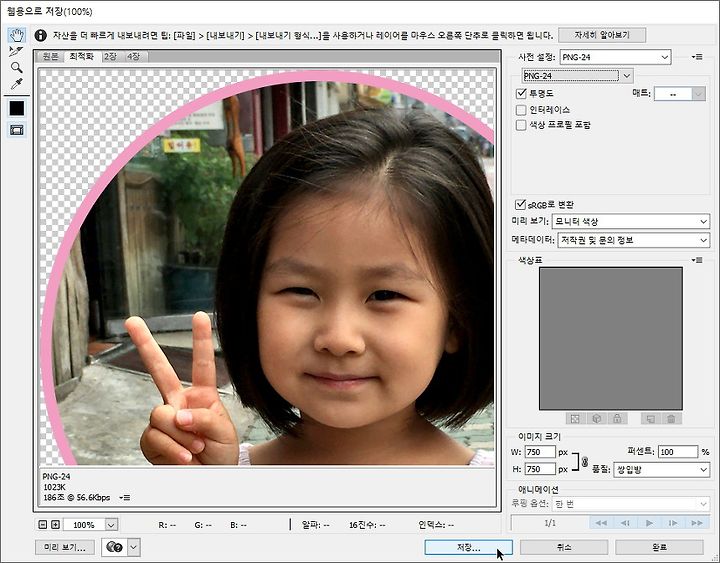This screenshot has width=720, height=563.
Task: Open the preset options menu icon
Action: [x=697, y=57]
